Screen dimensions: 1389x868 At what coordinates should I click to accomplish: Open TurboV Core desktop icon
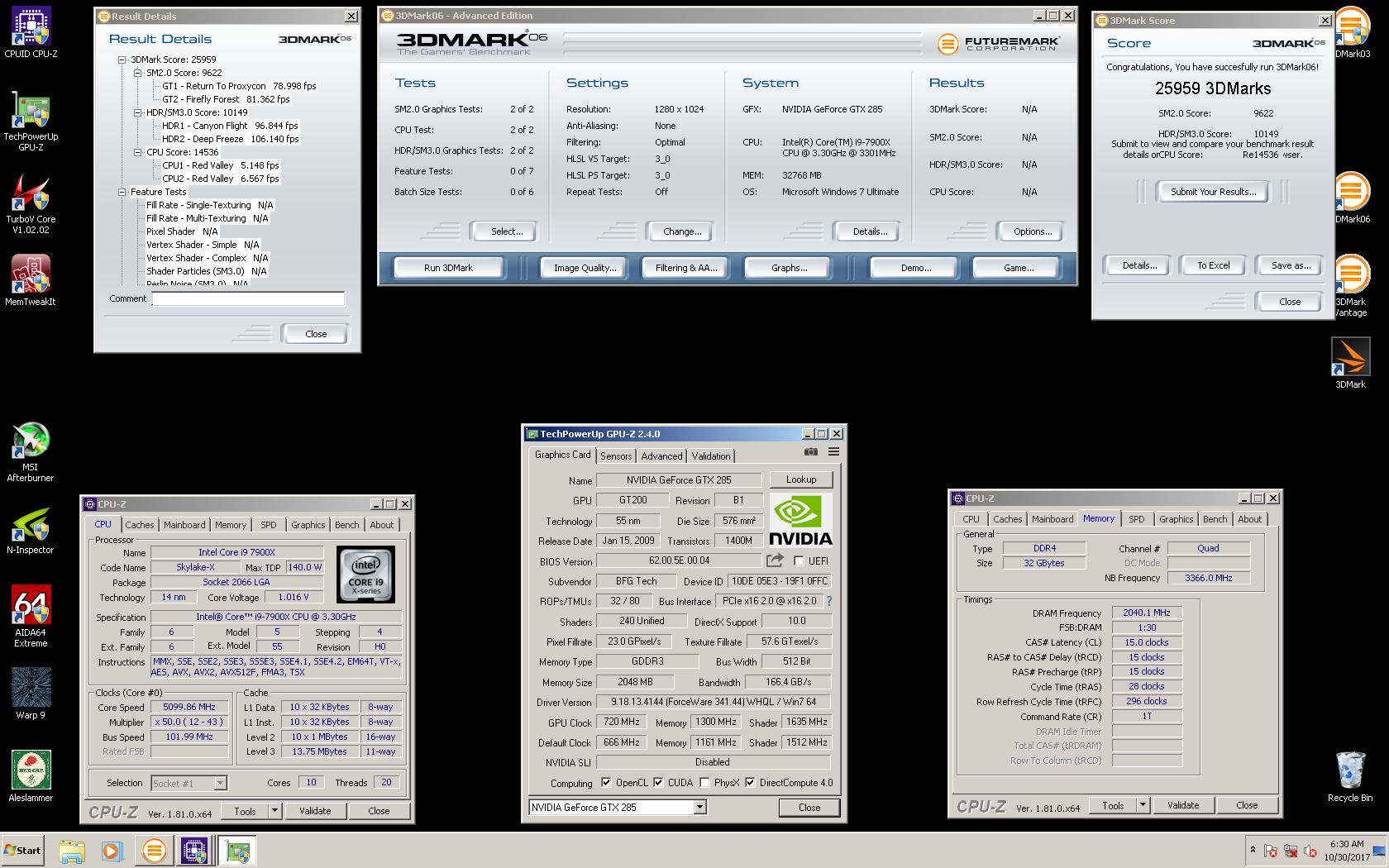point(31,203)
